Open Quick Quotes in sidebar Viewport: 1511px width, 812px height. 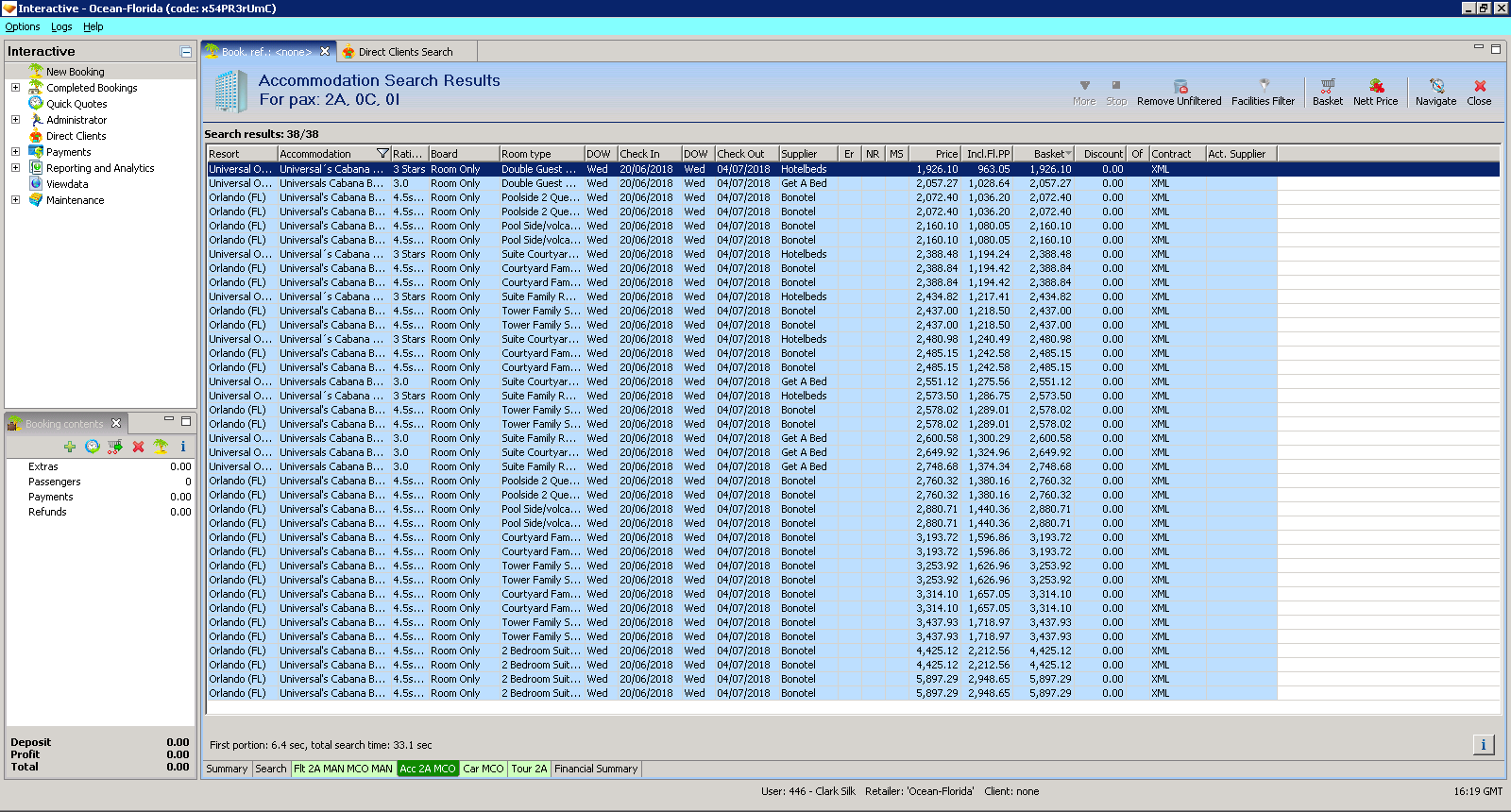(x=76, y=104)
